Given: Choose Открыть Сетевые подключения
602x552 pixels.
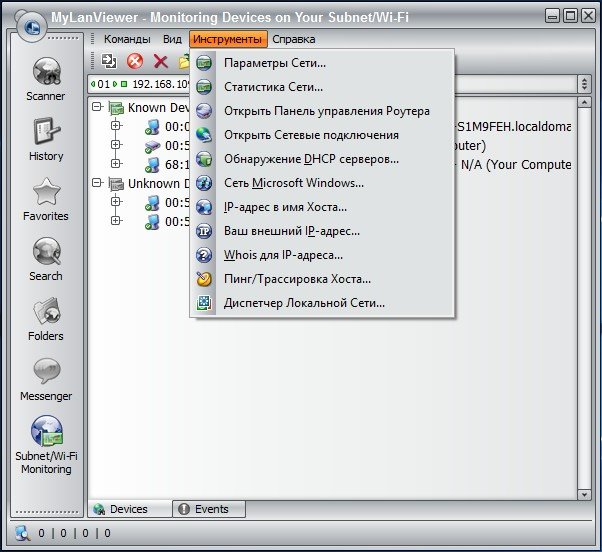Looking at the screenshot, I should (322, 135).
